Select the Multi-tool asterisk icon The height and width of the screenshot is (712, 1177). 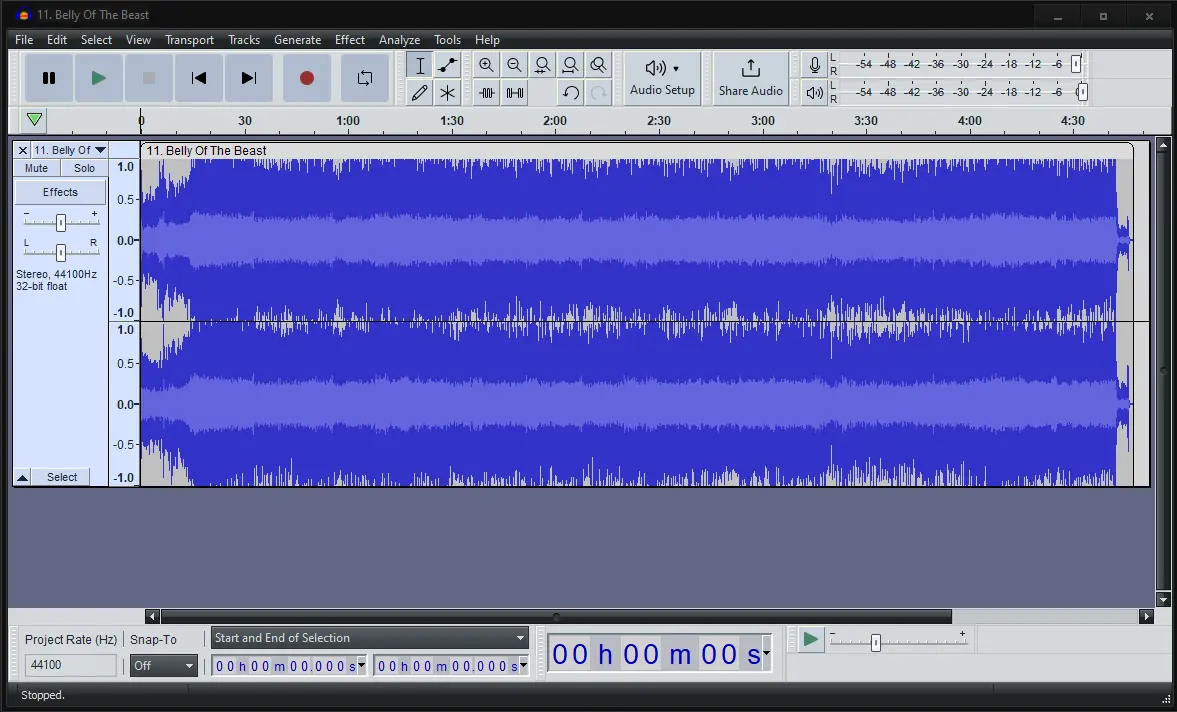pyautogui.click(x=447, y=93)
